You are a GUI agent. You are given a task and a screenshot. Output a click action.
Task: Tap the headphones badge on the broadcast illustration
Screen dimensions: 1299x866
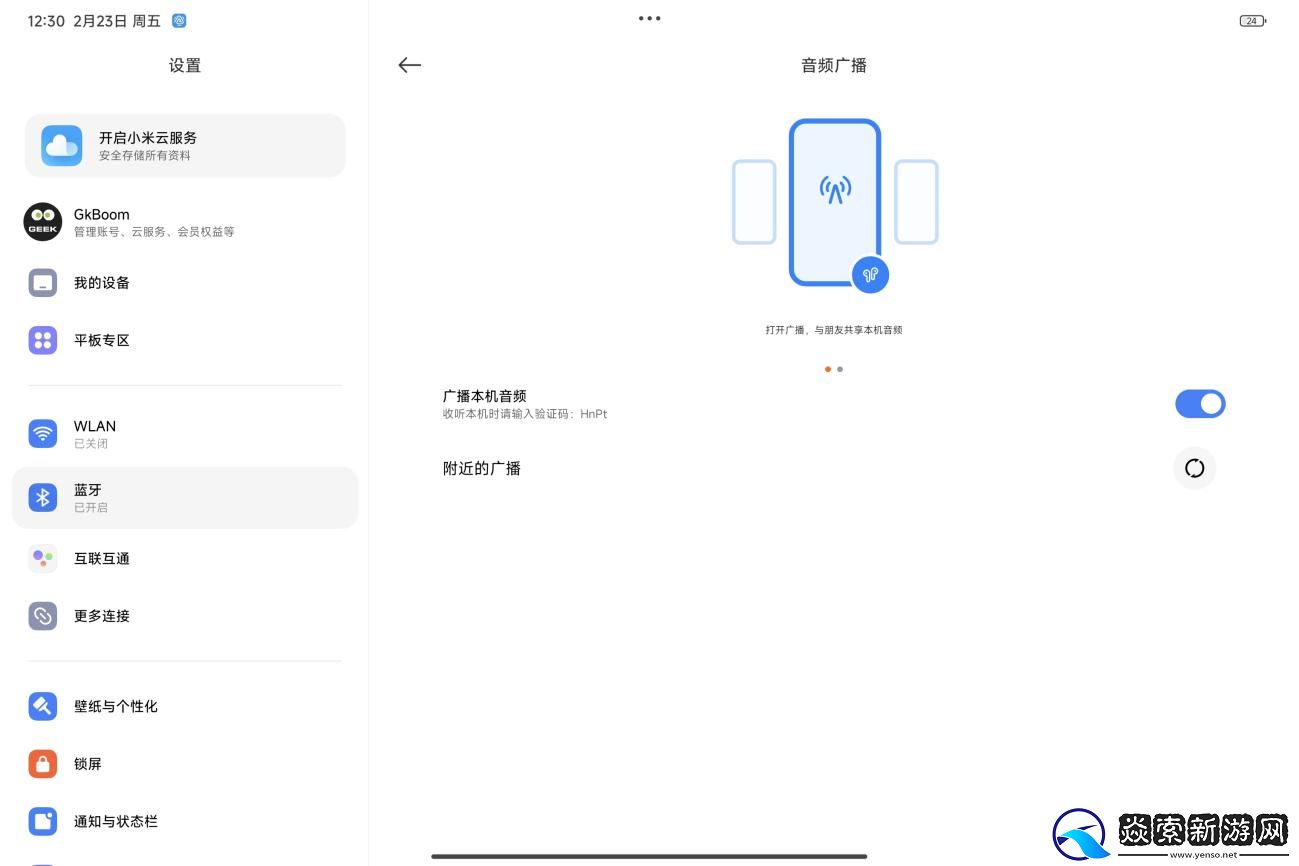tap(870, 274)
